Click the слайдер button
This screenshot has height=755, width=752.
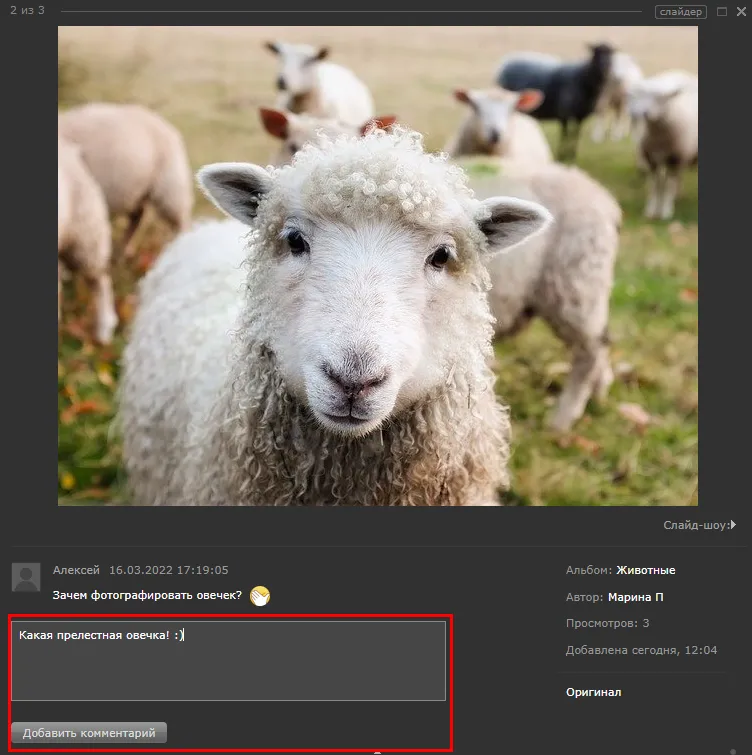pyautogui.click(x=681, y=12)
